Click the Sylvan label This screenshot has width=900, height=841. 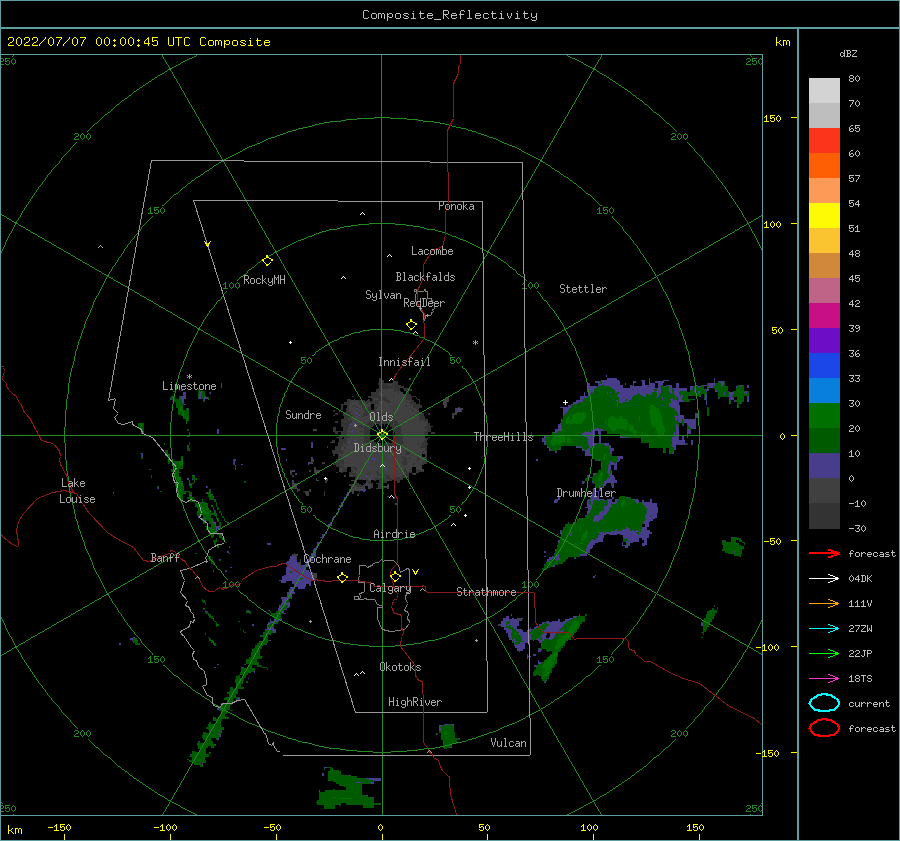pos(383,295)
